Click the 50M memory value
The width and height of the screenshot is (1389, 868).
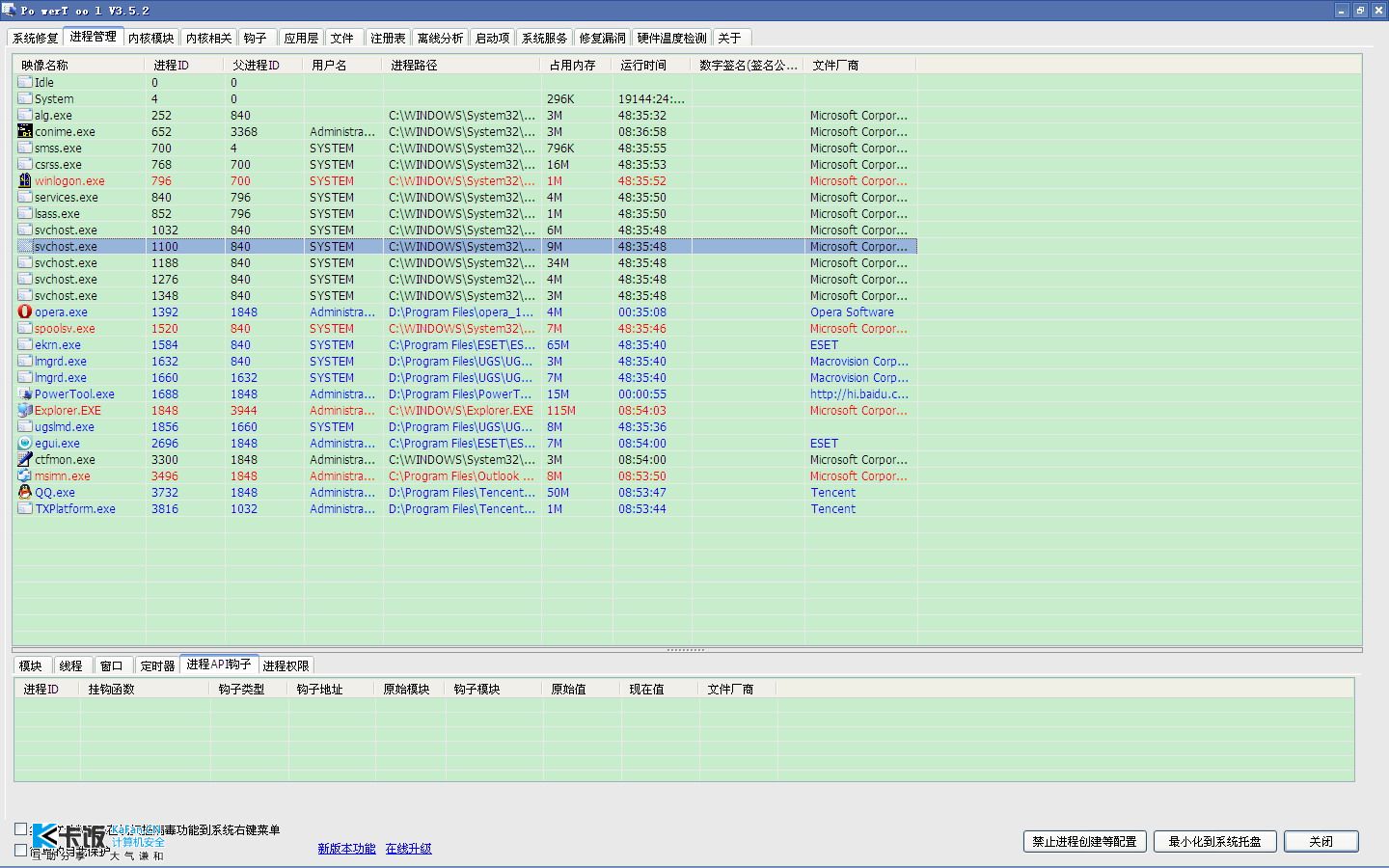click(558, 492)
